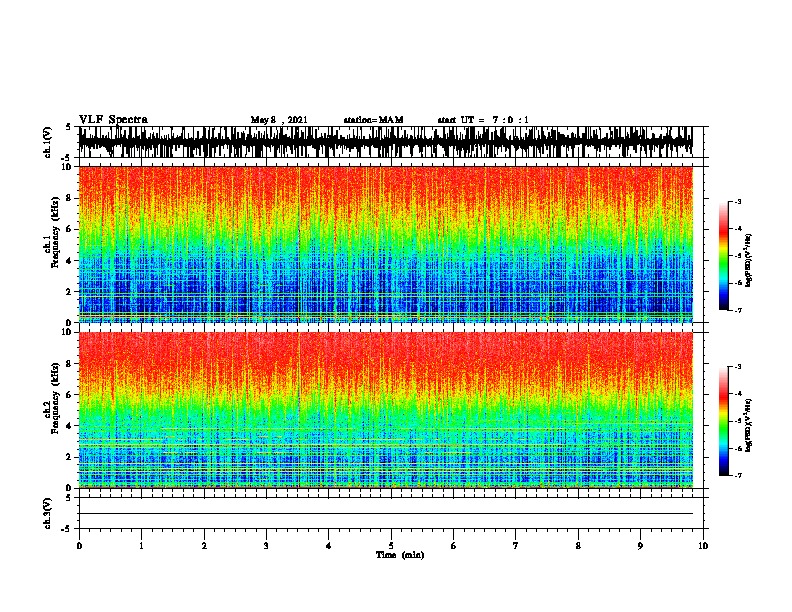The image size is (792, 612).
Task: Click the "-7" label on ch.1 color scale
Action: (x=737, y=310)
